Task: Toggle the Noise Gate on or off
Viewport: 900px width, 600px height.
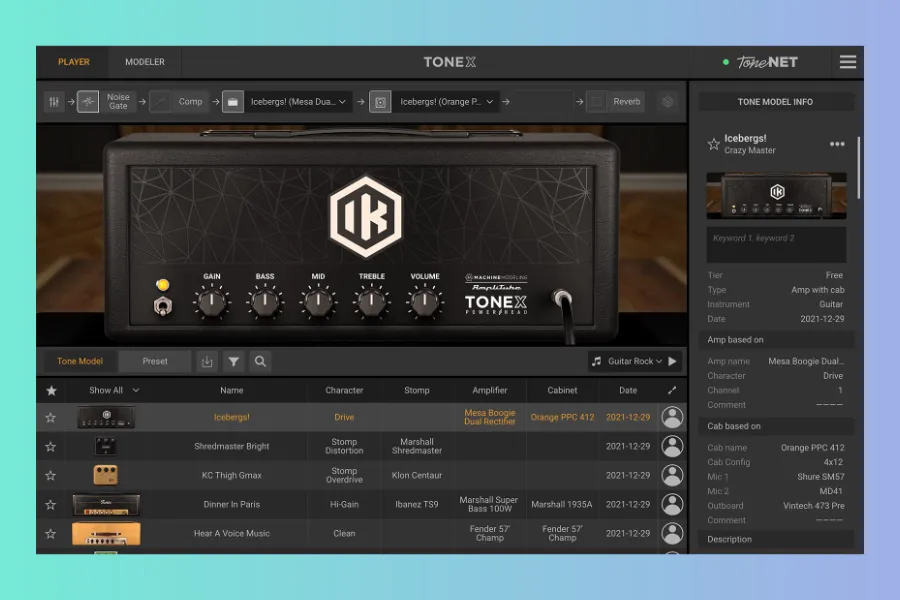Action: click(88, 102)
